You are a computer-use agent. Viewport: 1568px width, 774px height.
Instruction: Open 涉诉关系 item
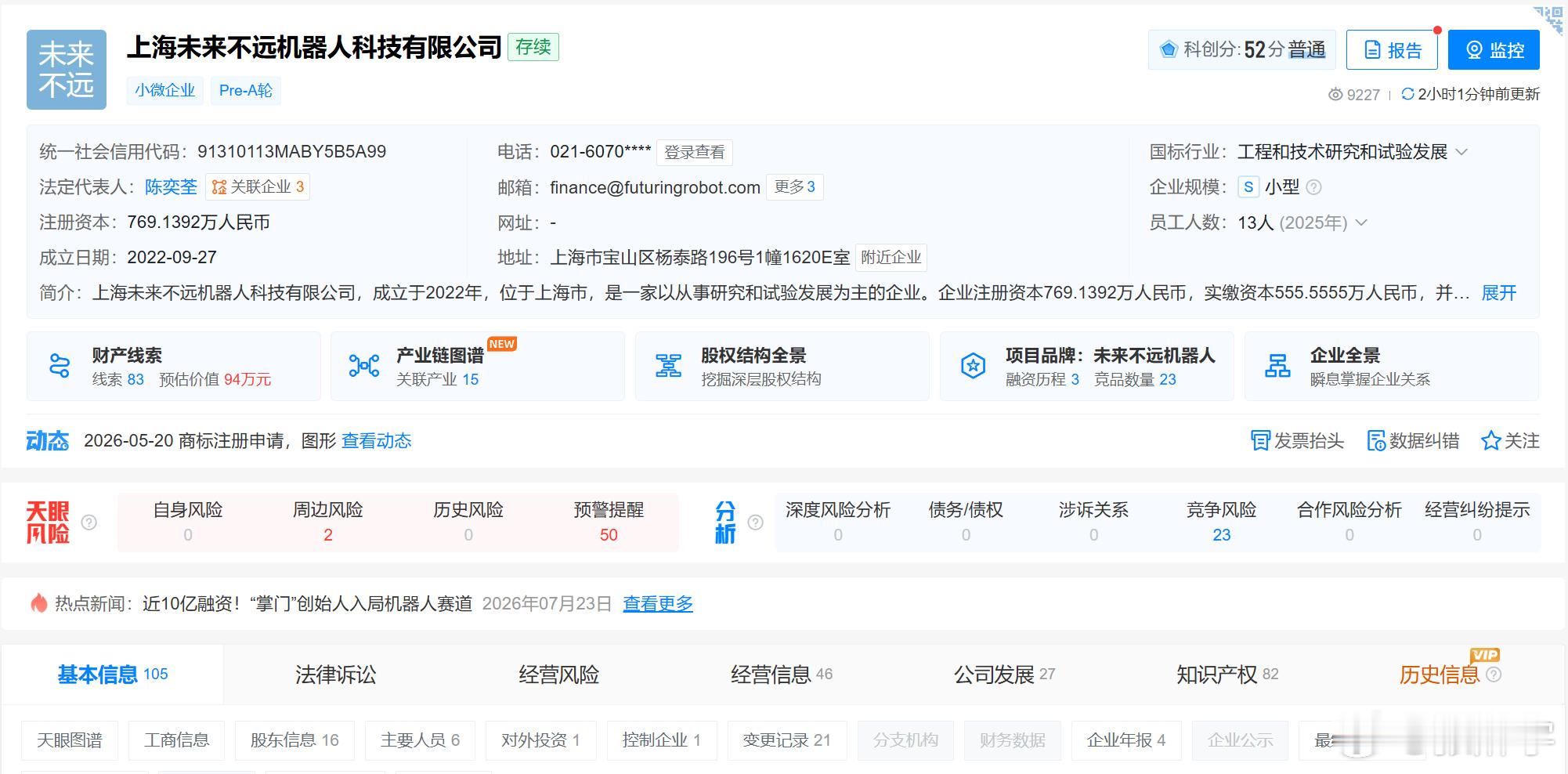tap(1094, 523)
